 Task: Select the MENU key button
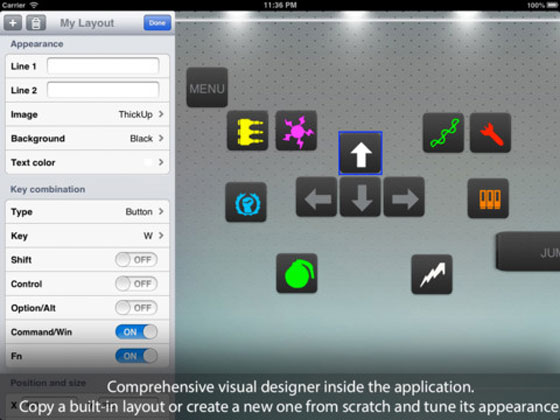[207, 88]
